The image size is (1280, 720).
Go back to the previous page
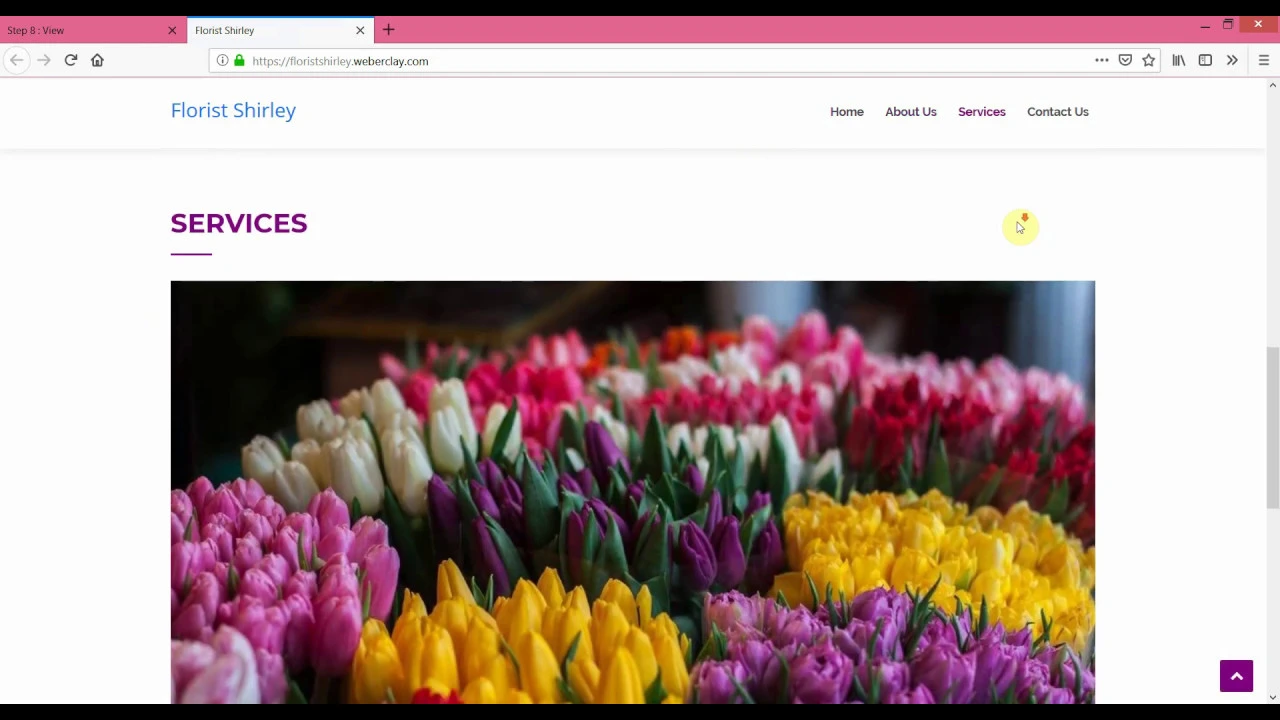pyautogui.click(x=16, y=60)
